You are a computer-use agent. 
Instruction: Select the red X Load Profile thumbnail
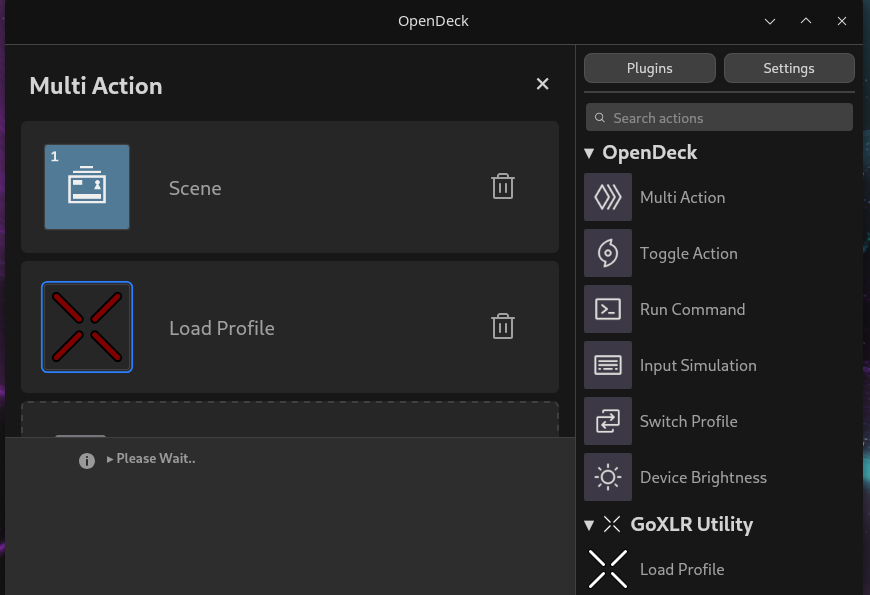(x=87, y=326)
